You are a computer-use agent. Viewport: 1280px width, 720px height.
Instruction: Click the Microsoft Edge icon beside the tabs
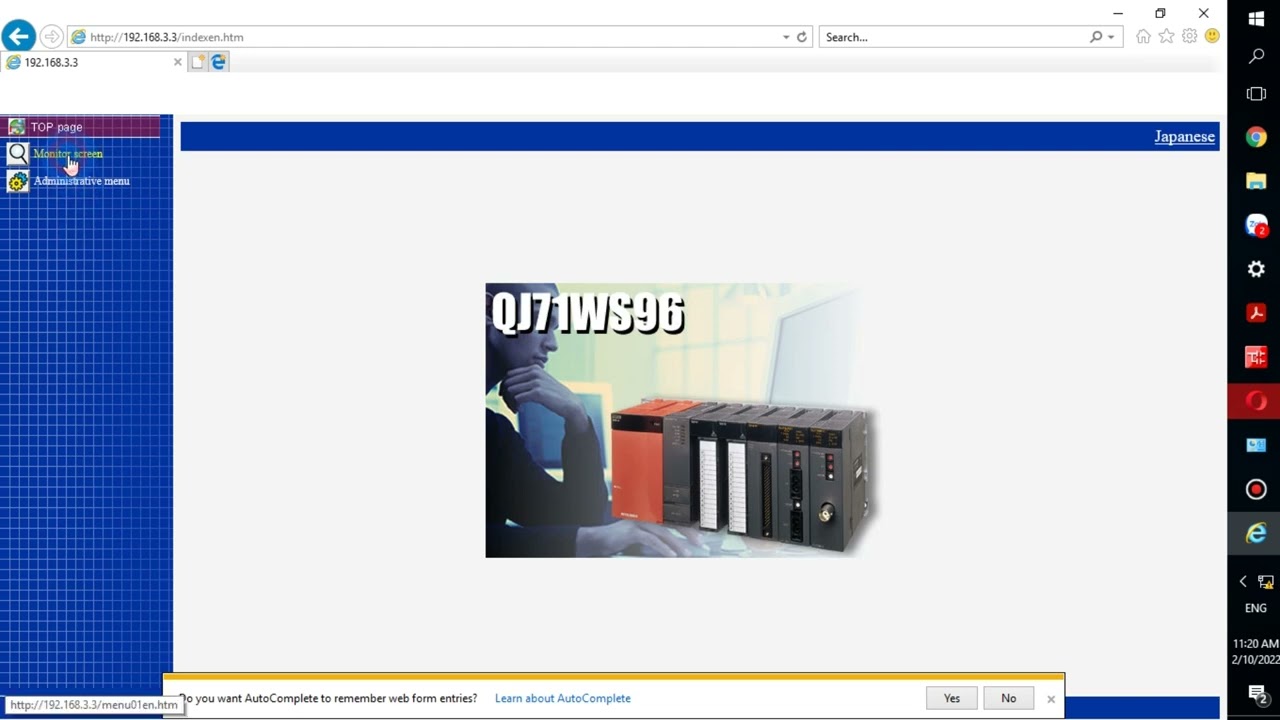[x=218, y=62]
